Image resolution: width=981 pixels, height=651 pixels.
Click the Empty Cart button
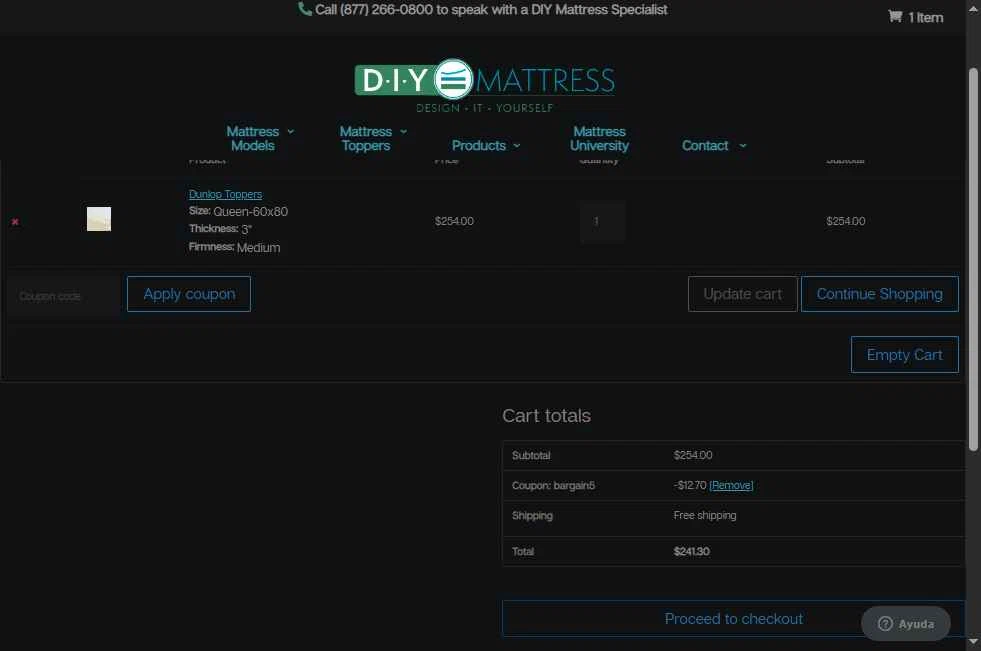pos(905,355)
